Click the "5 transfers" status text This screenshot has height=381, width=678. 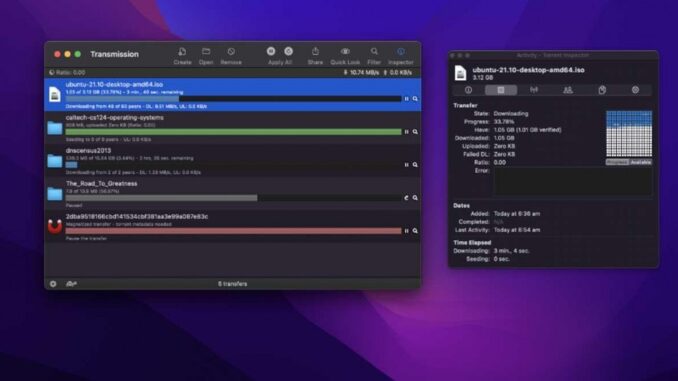233,284
